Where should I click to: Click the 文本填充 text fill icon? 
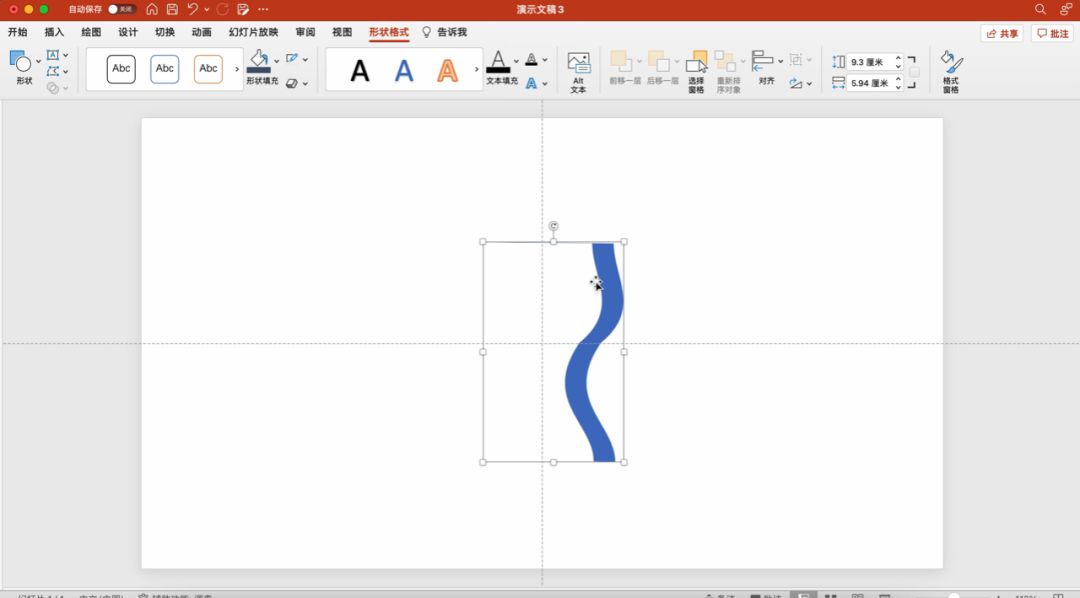point(498,61)
